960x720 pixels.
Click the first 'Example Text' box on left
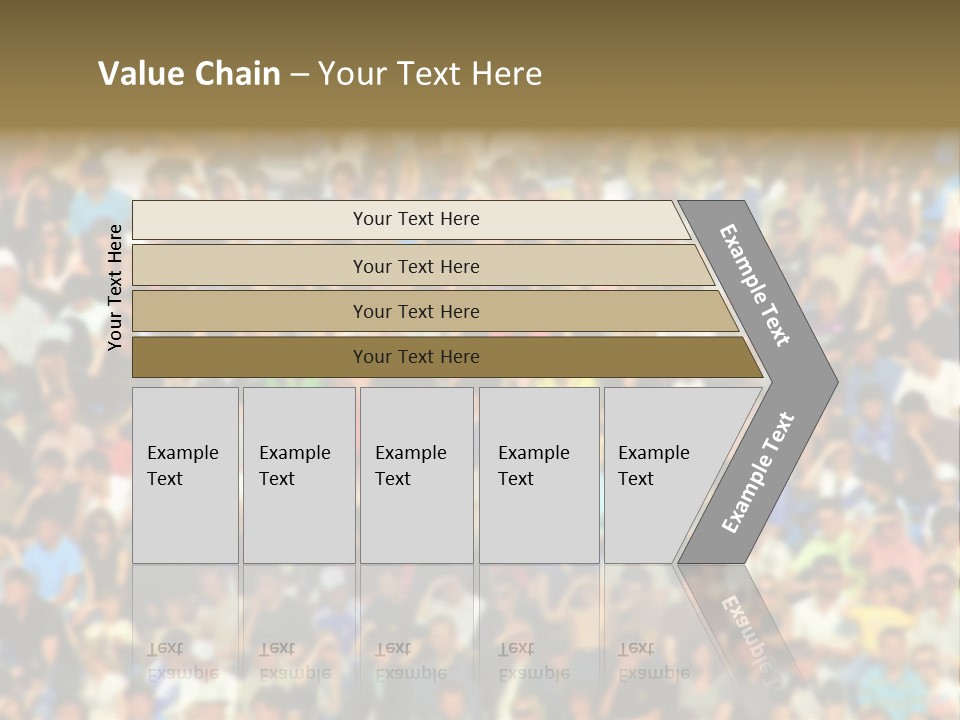click(184, 474)
